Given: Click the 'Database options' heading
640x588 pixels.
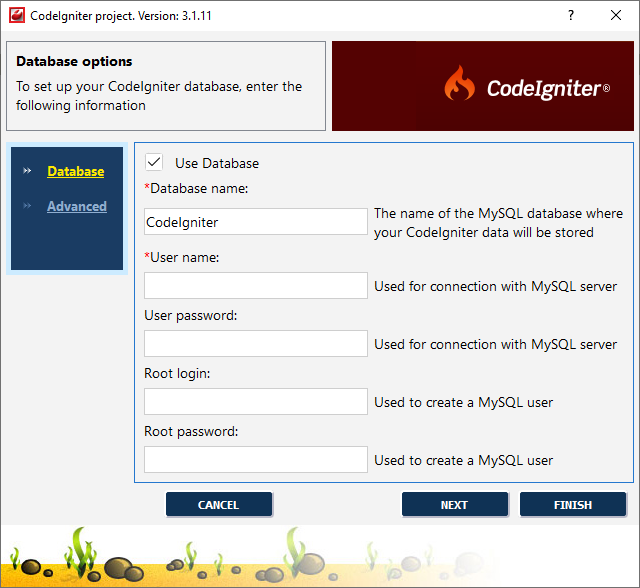Looking at the screenshot, I should pos(74,61).
